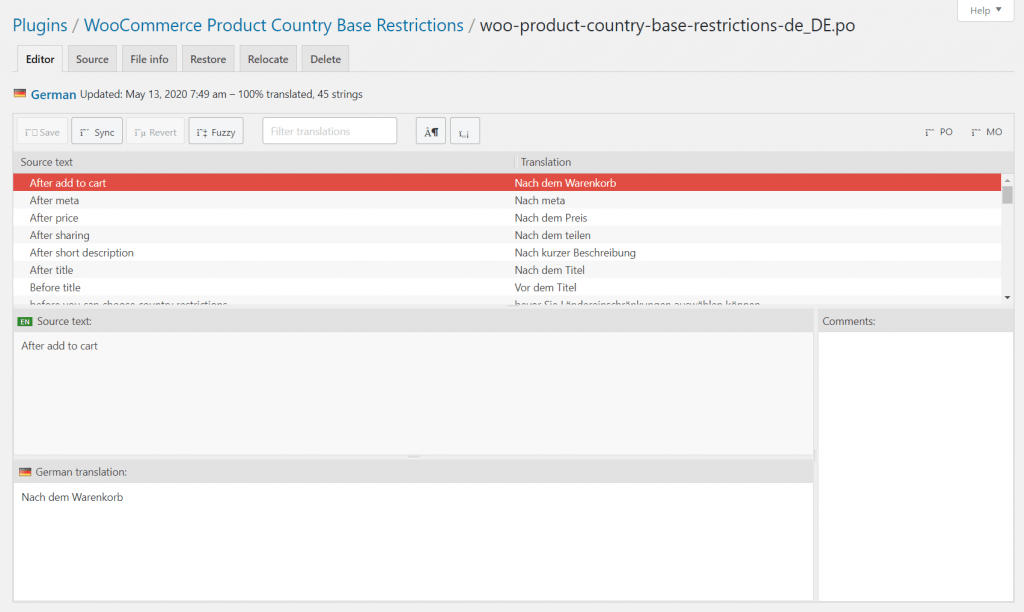Open the Relocate tab

pos(268,59)
